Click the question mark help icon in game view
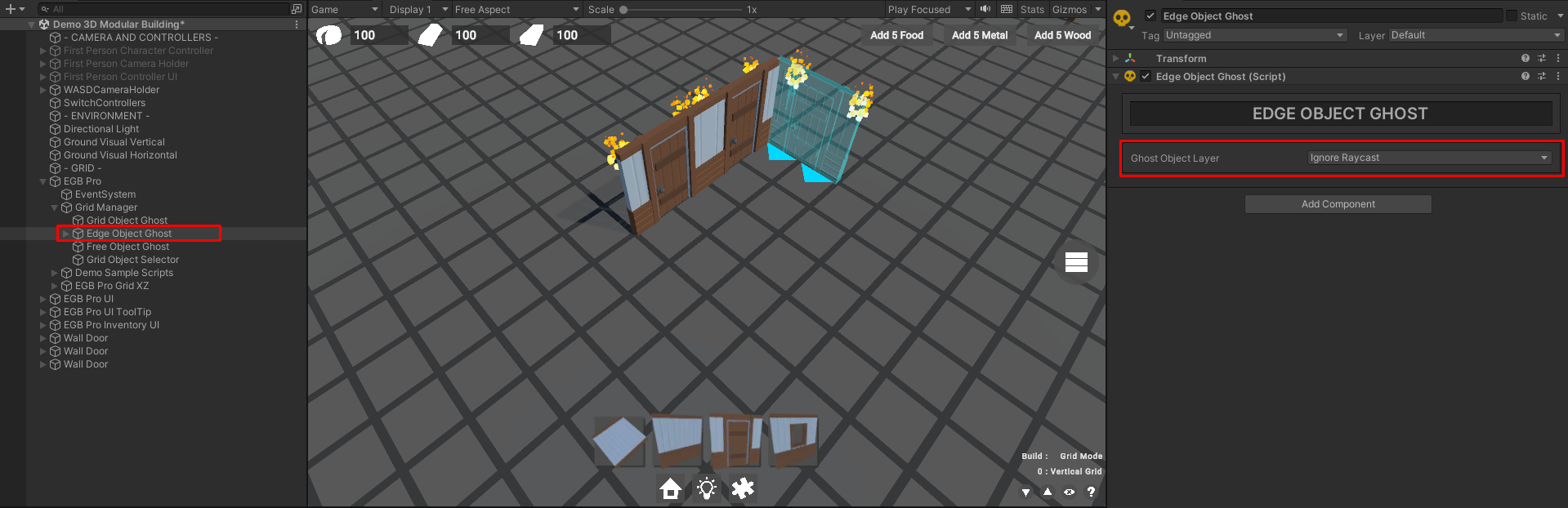Screen dimensions: 1568x508 pyautogui.click(x=1091, y=492)
